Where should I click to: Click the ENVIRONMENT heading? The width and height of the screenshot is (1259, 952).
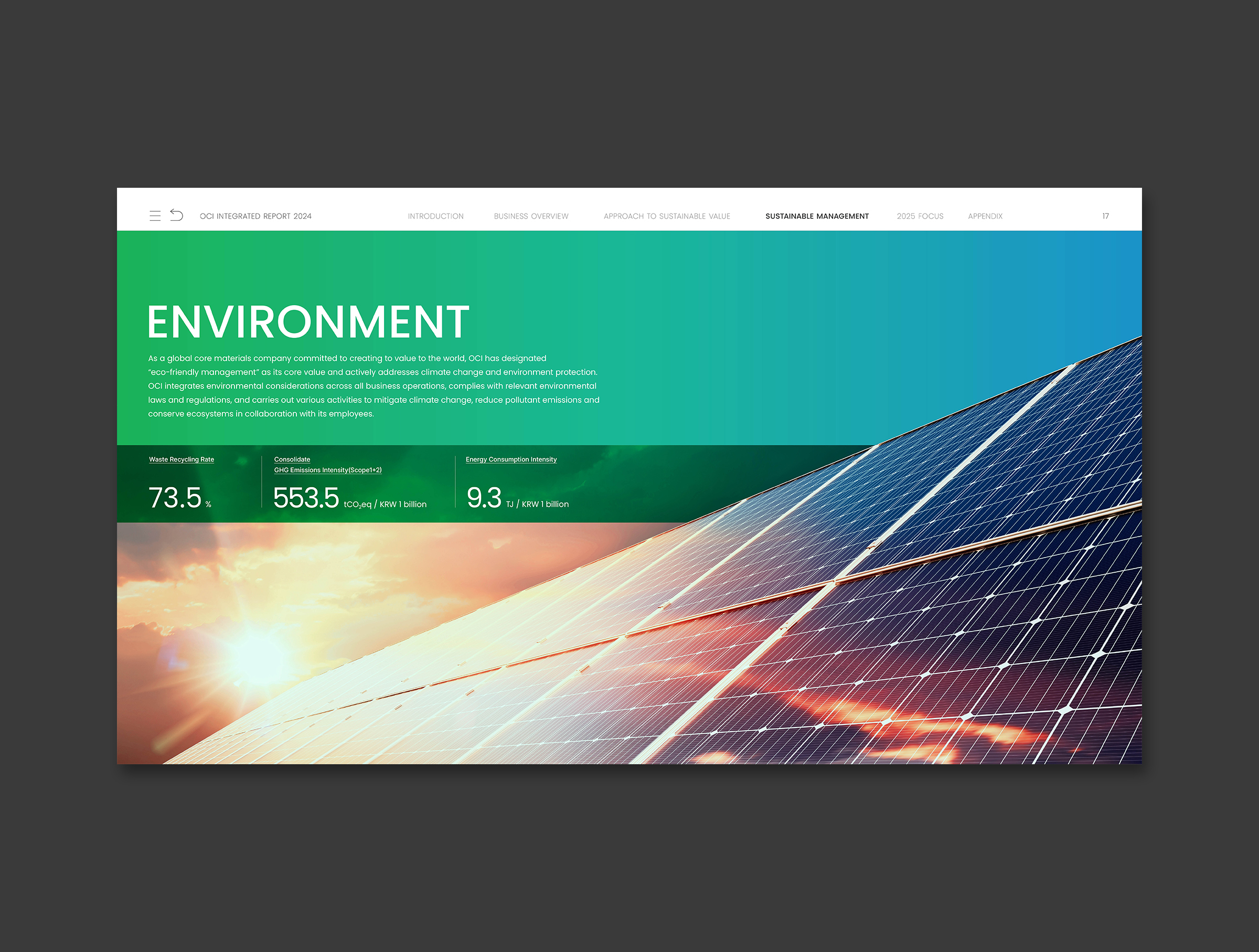[x=308, y=322]
